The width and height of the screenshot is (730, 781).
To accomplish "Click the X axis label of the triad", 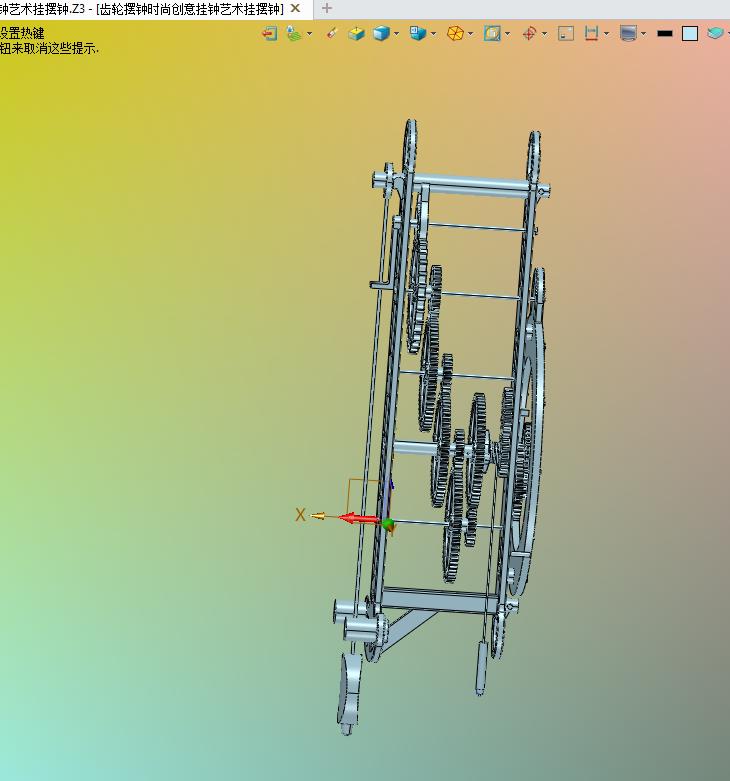I will point(300,515).
